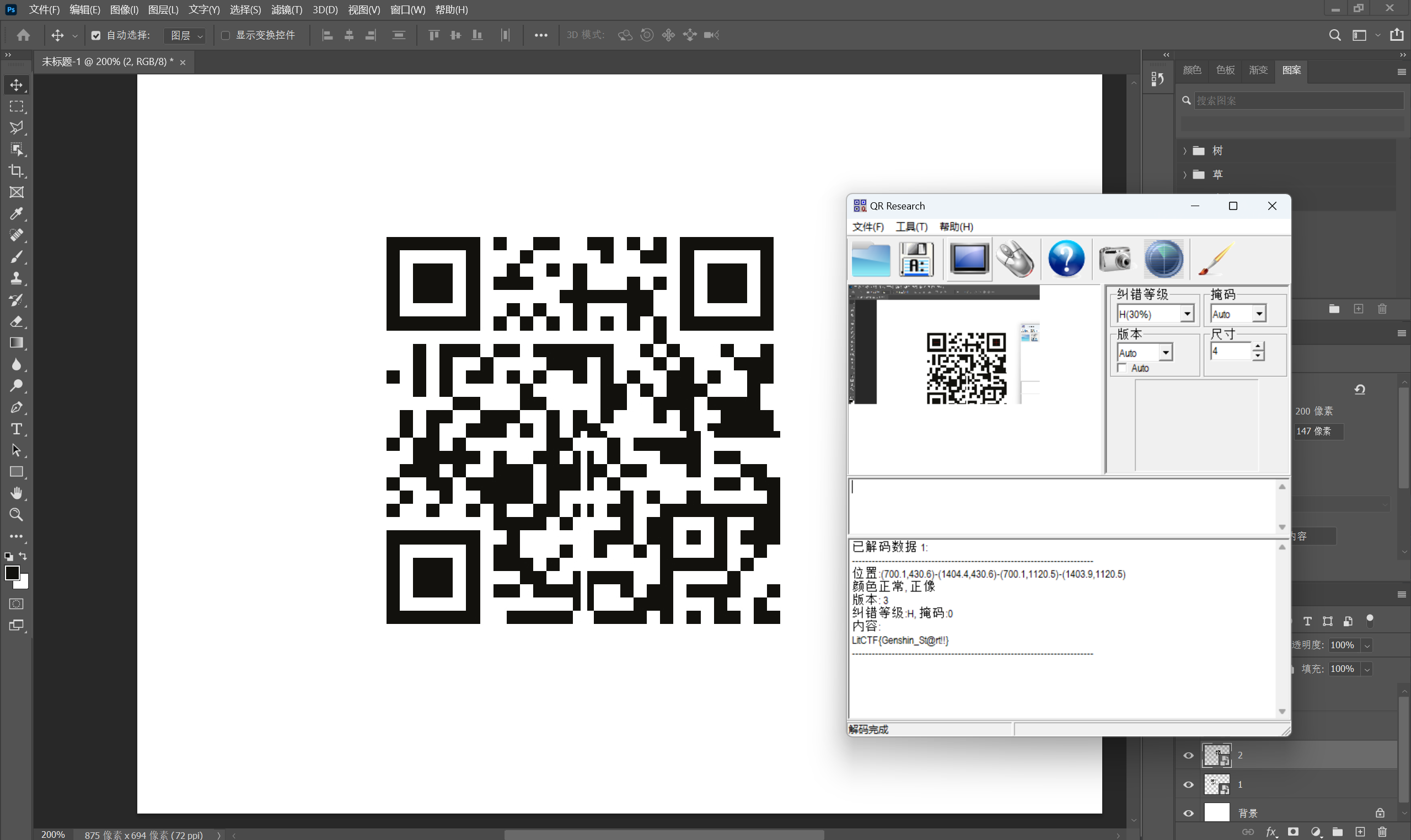The width and height of the screenshot is (1411, 840).
Task: Click the paintbrush icon in QR Research toolbar
Action: click(x=1215, y=259)
